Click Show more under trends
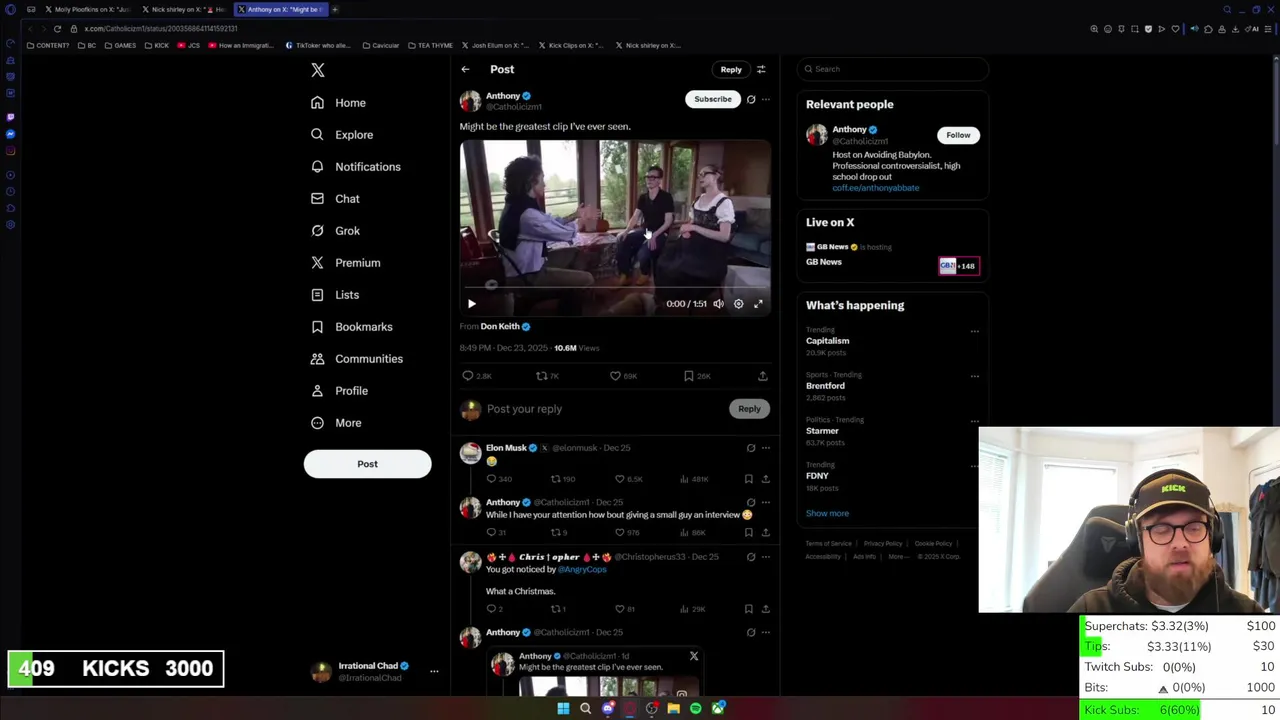Viewport: 1280px width, 720px height. (827, 513)
